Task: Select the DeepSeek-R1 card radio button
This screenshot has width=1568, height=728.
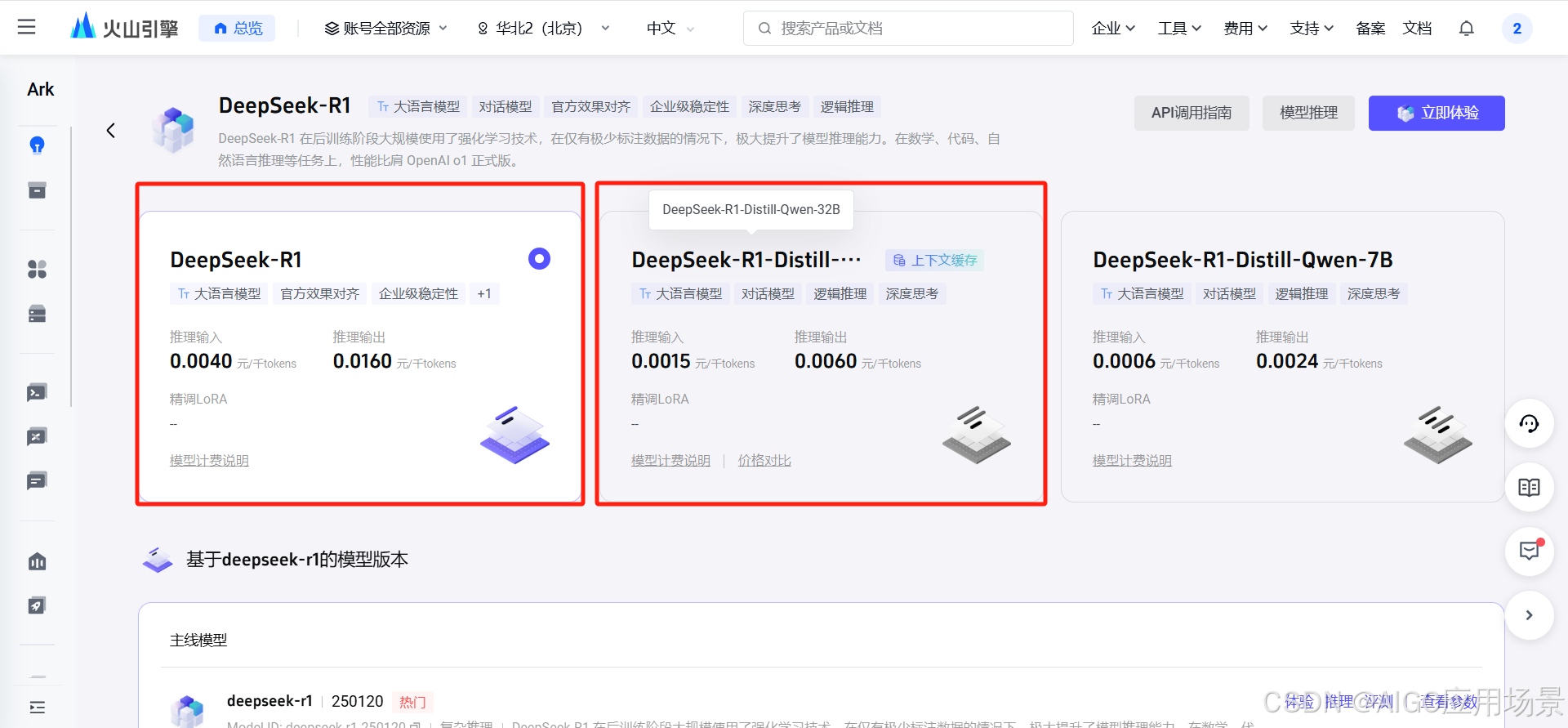Action: [539, 259]
